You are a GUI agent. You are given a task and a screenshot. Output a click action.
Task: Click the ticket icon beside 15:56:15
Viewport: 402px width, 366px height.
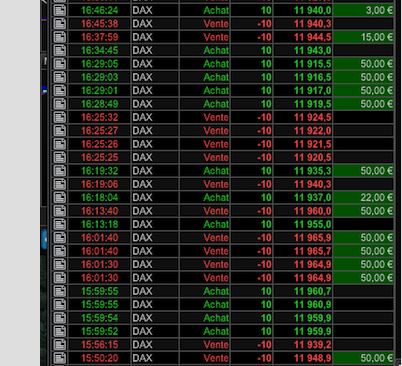60,345
